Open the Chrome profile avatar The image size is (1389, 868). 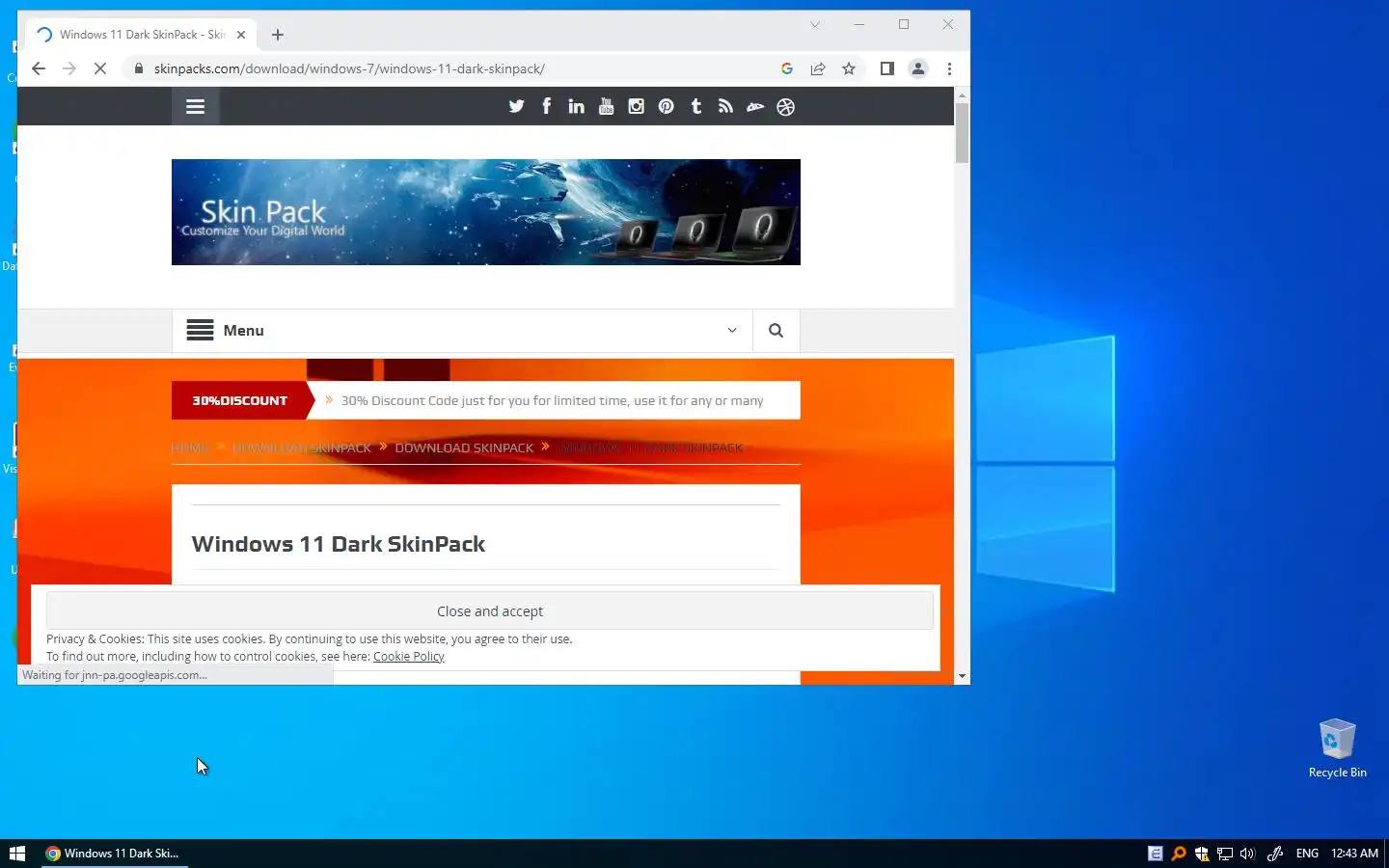[918, 68]
